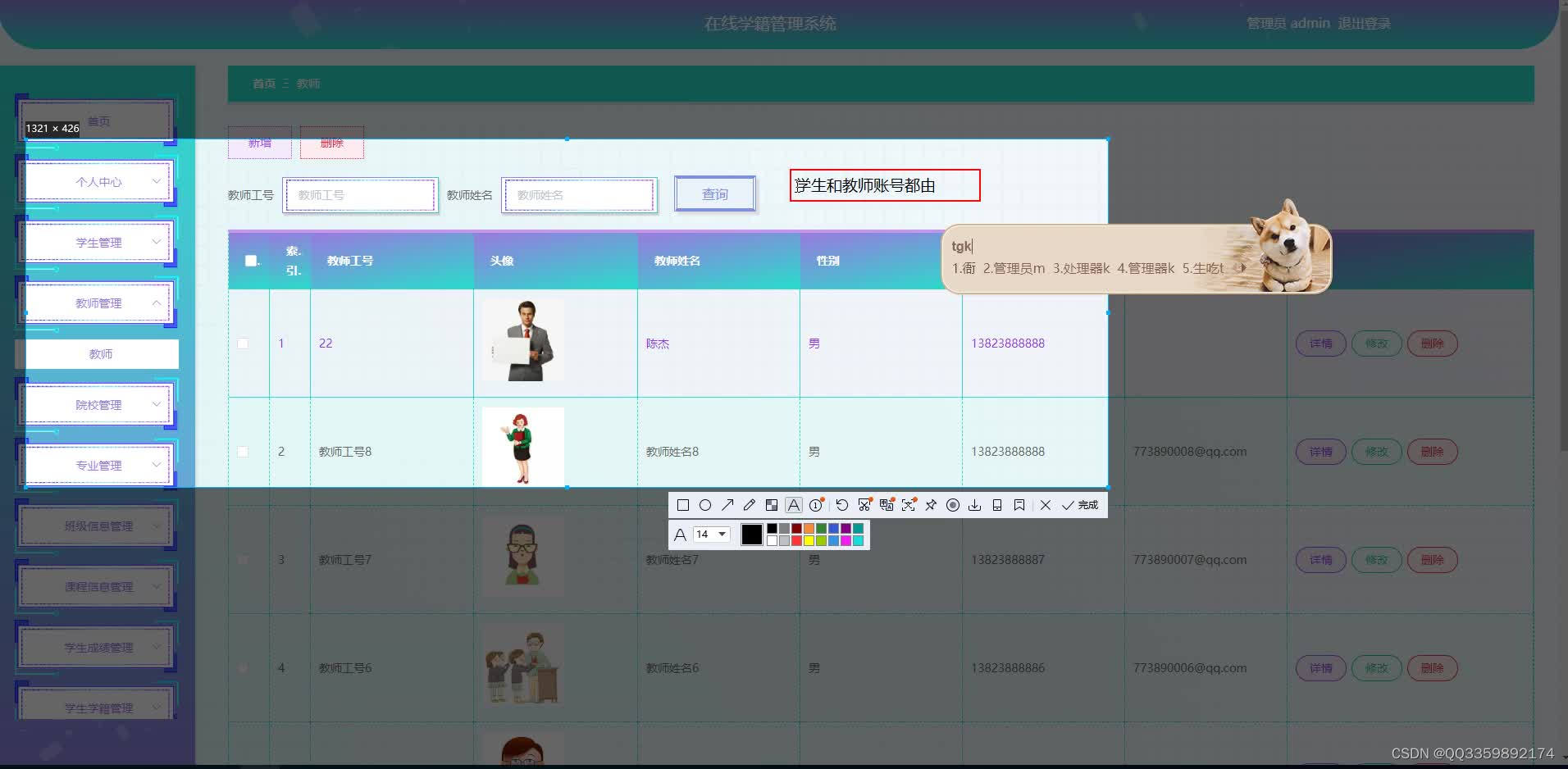Click 删除 for row 教师工号7
1568x769 pixels.
tap(1432, 560)
